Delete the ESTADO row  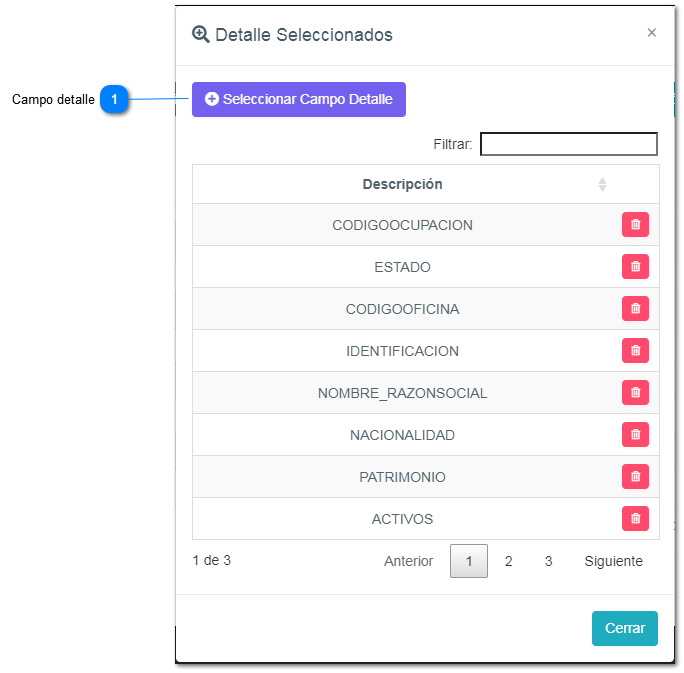[635, 267]
